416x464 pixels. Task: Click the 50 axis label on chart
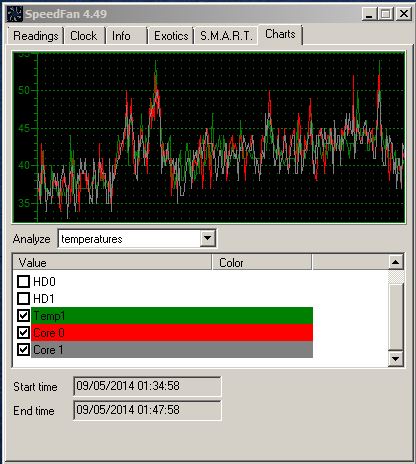point(24,90)
